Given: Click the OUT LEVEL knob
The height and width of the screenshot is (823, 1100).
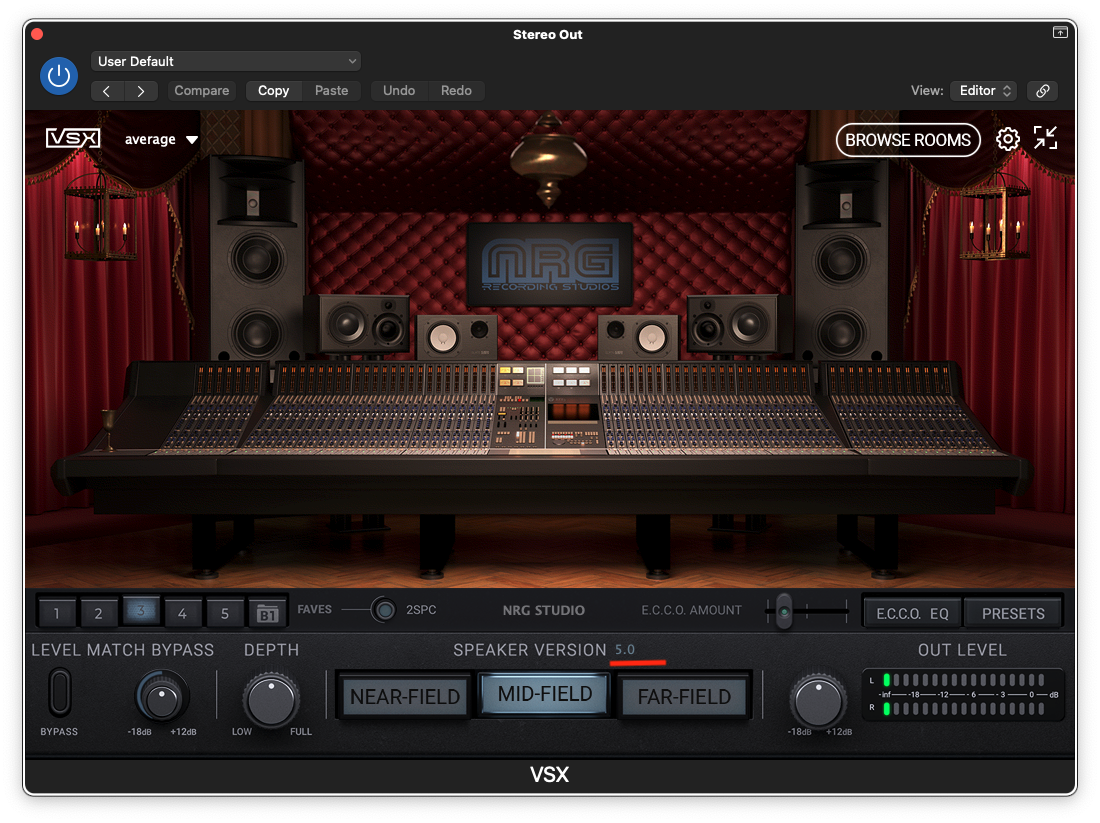Looking at the screenshot, I should tap(818, 701).
